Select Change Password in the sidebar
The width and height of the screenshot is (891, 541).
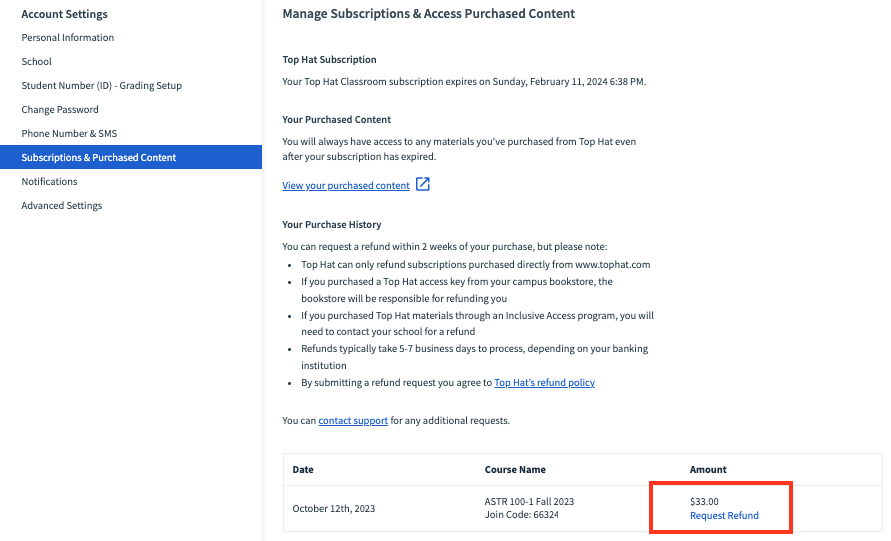[x=60, y=110]
